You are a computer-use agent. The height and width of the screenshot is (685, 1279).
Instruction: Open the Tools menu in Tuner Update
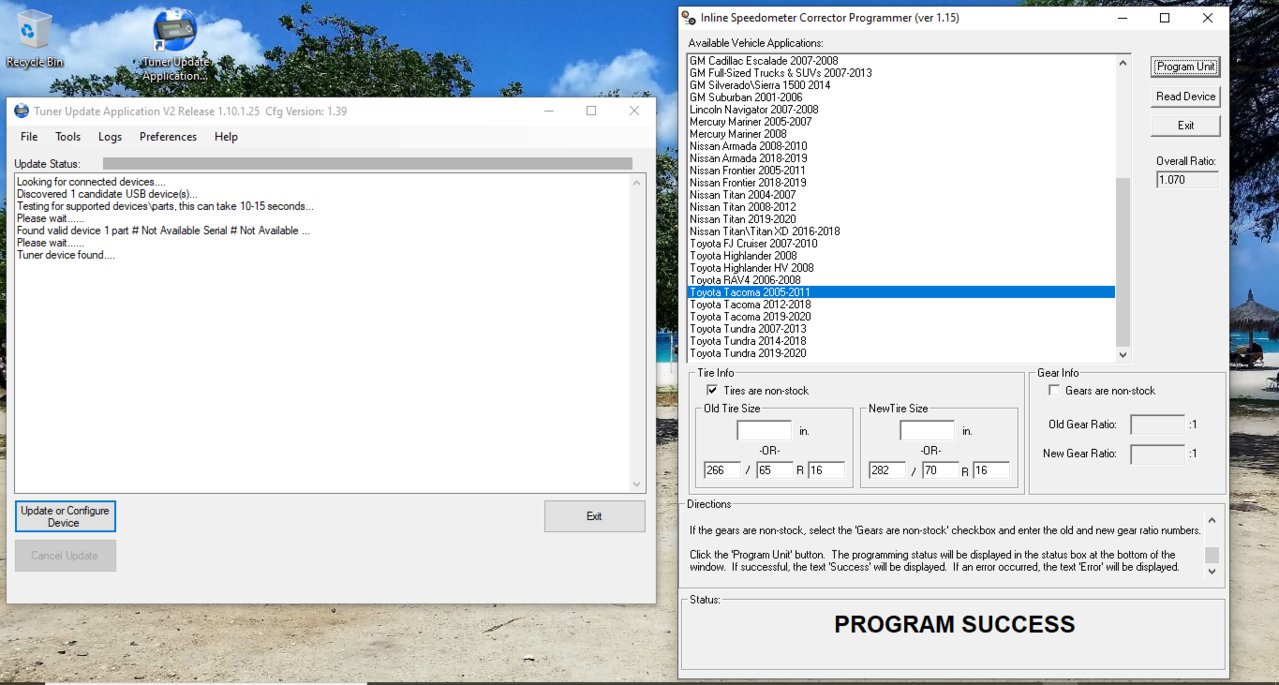point(68,137)
